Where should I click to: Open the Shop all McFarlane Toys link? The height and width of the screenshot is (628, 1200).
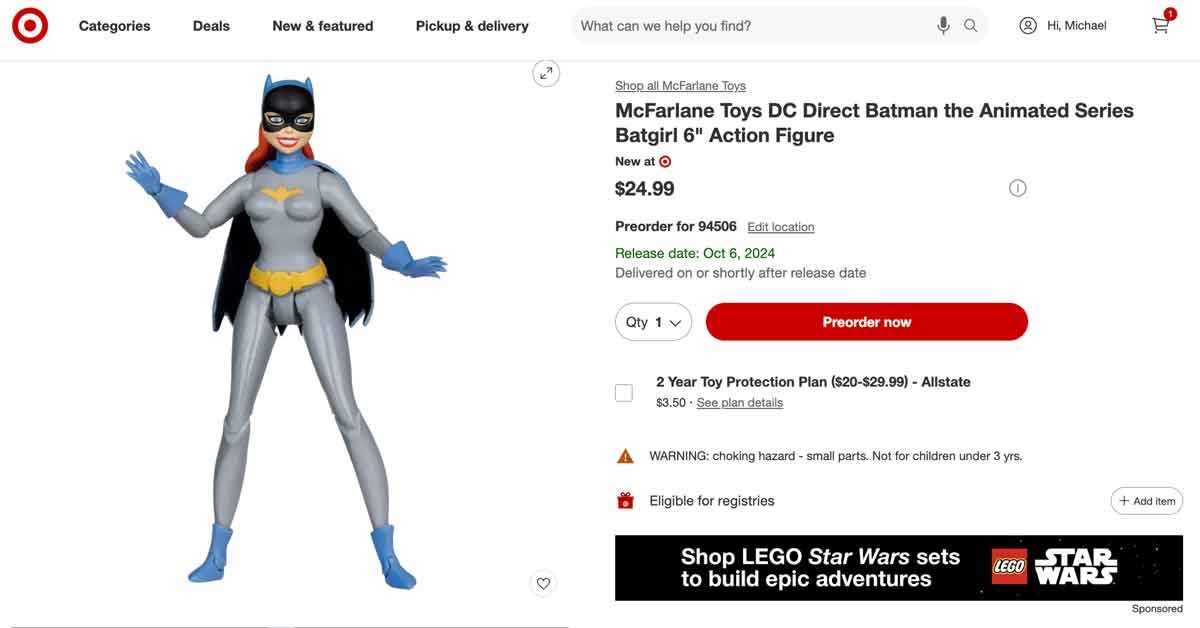(680, 86)
